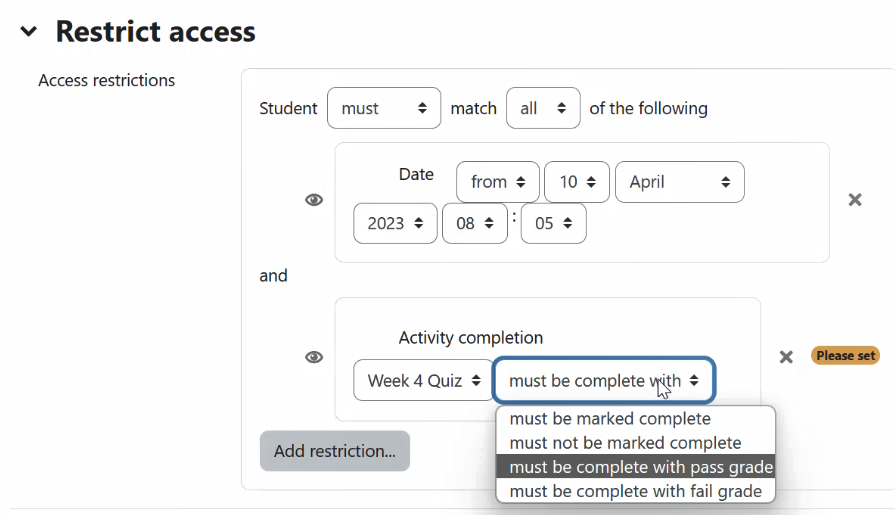Open the 2023 year dropdown

(x=395, y=223)
